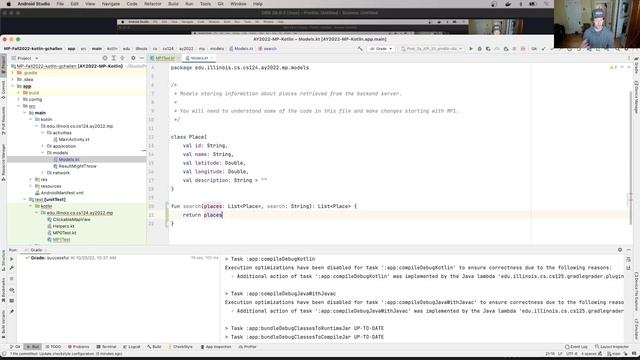Open the TODO tool window button

pos(53,347)
